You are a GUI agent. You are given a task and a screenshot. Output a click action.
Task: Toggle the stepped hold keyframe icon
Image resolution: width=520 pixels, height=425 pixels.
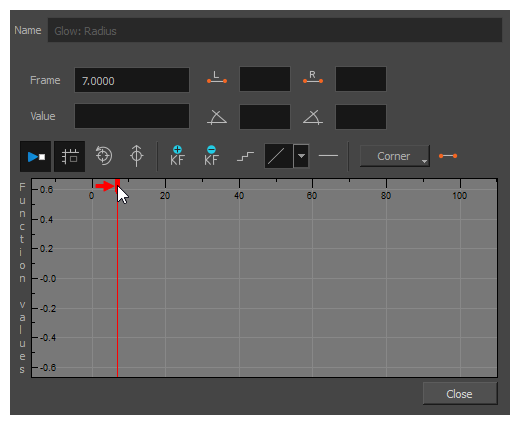(245, 156)
